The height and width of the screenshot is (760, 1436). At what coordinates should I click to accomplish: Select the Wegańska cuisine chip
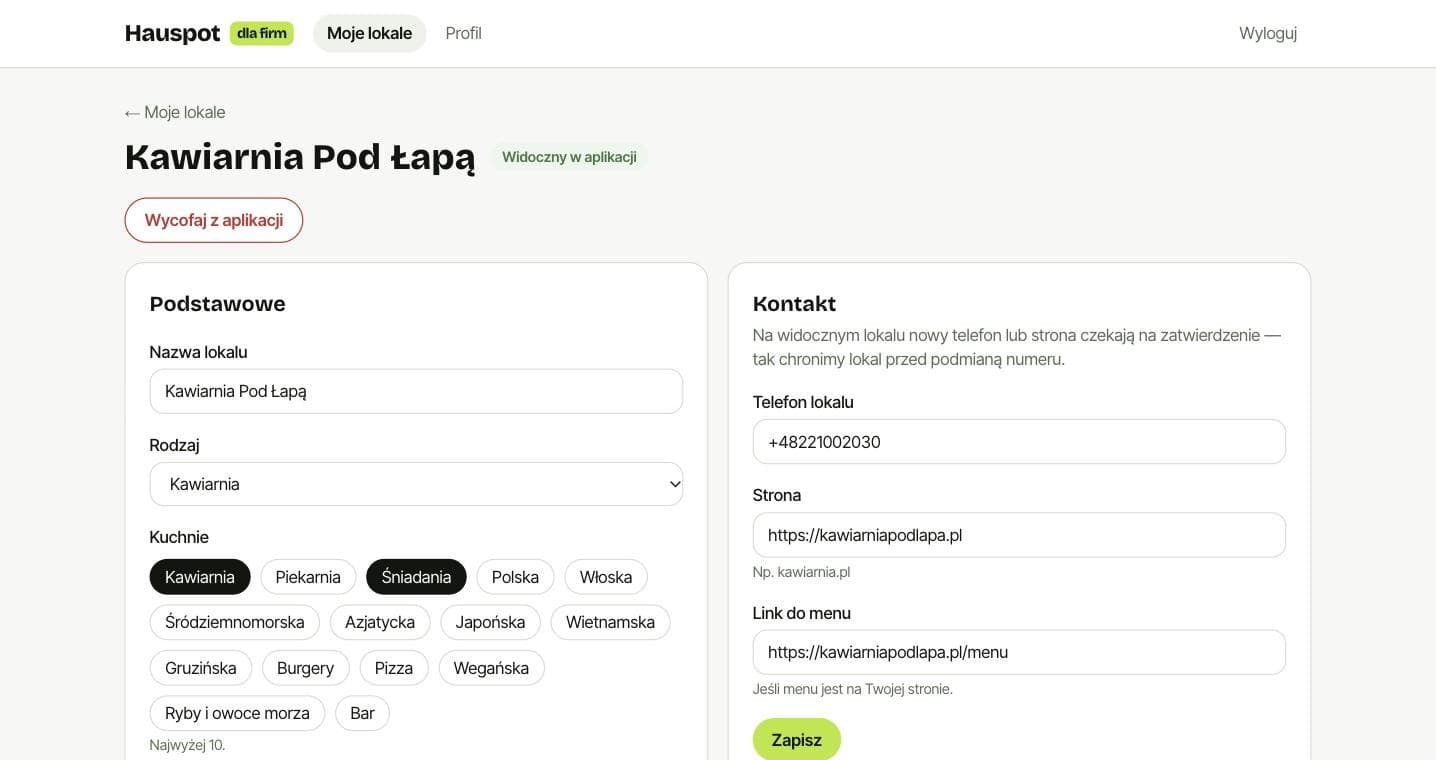[491, 668]
